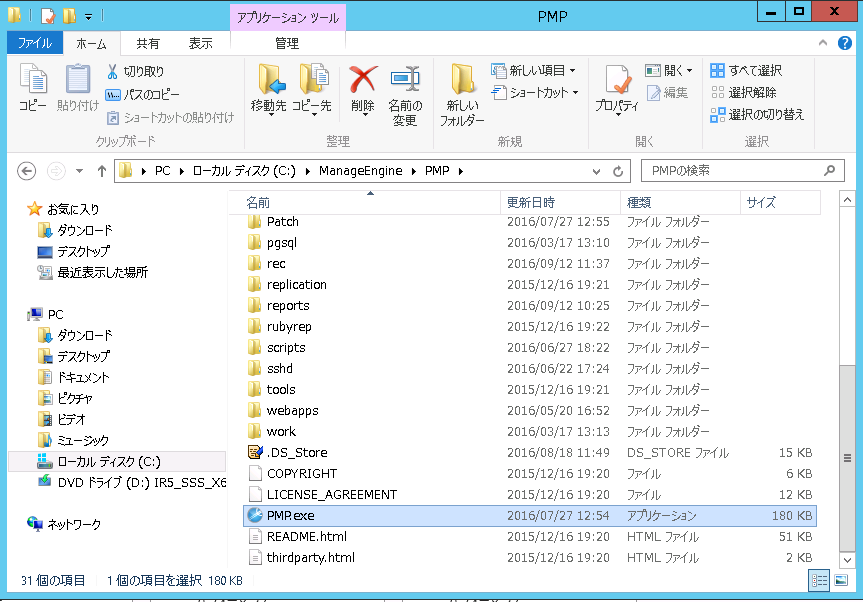
Task: Switch to Share (共有) tab
Action: 148,43
